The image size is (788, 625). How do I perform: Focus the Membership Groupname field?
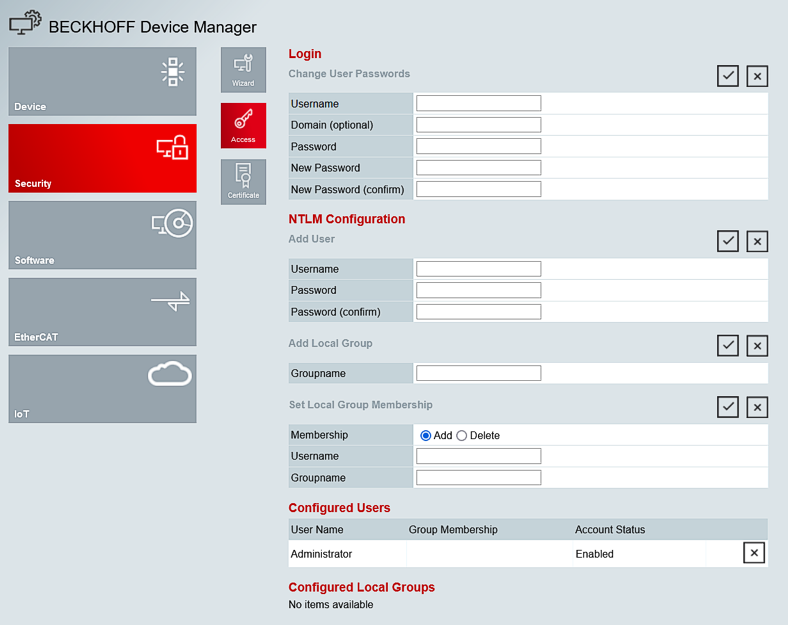pos(478,477)
